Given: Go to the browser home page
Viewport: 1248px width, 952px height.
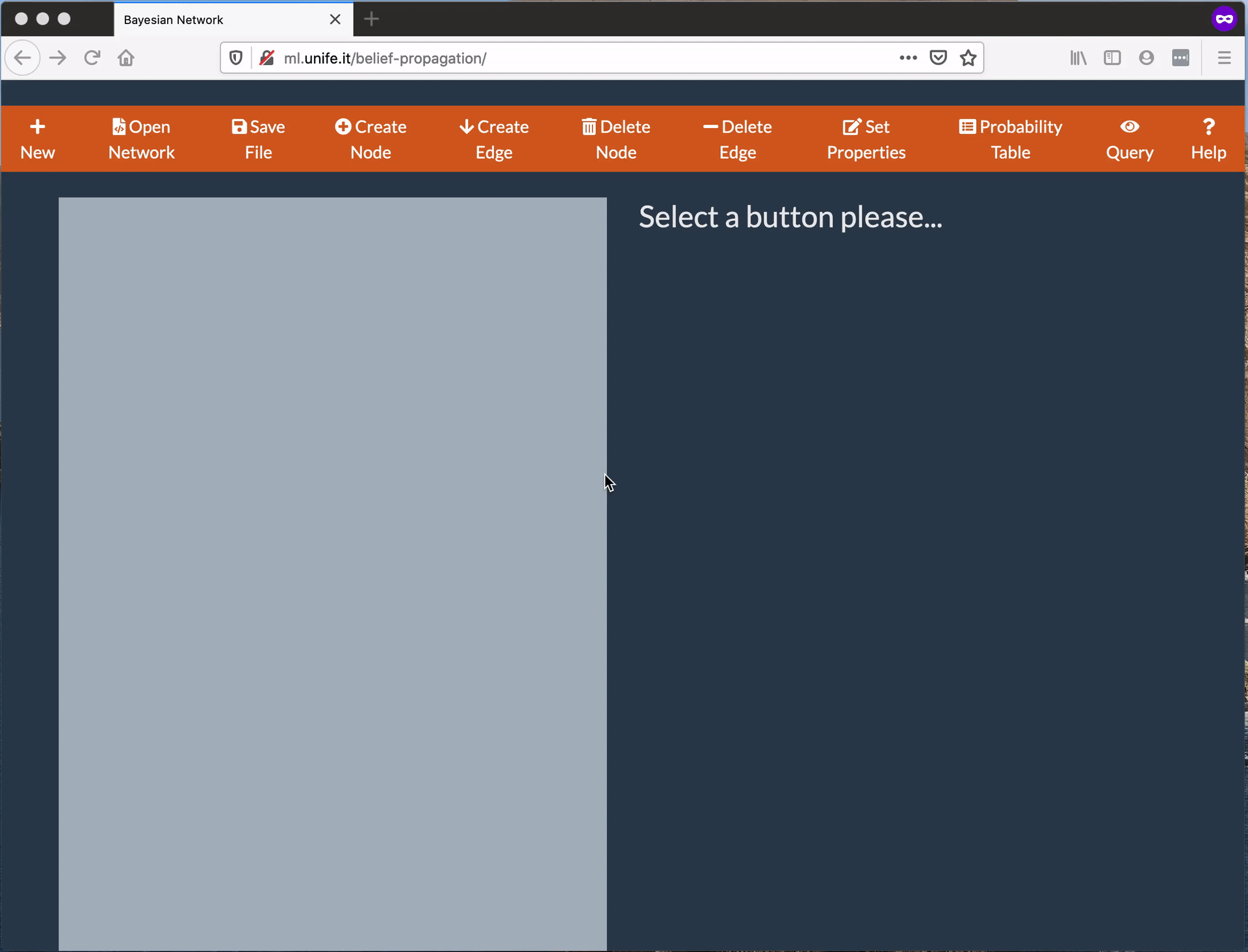Looking at the screenshot, I should pos(126,58).
